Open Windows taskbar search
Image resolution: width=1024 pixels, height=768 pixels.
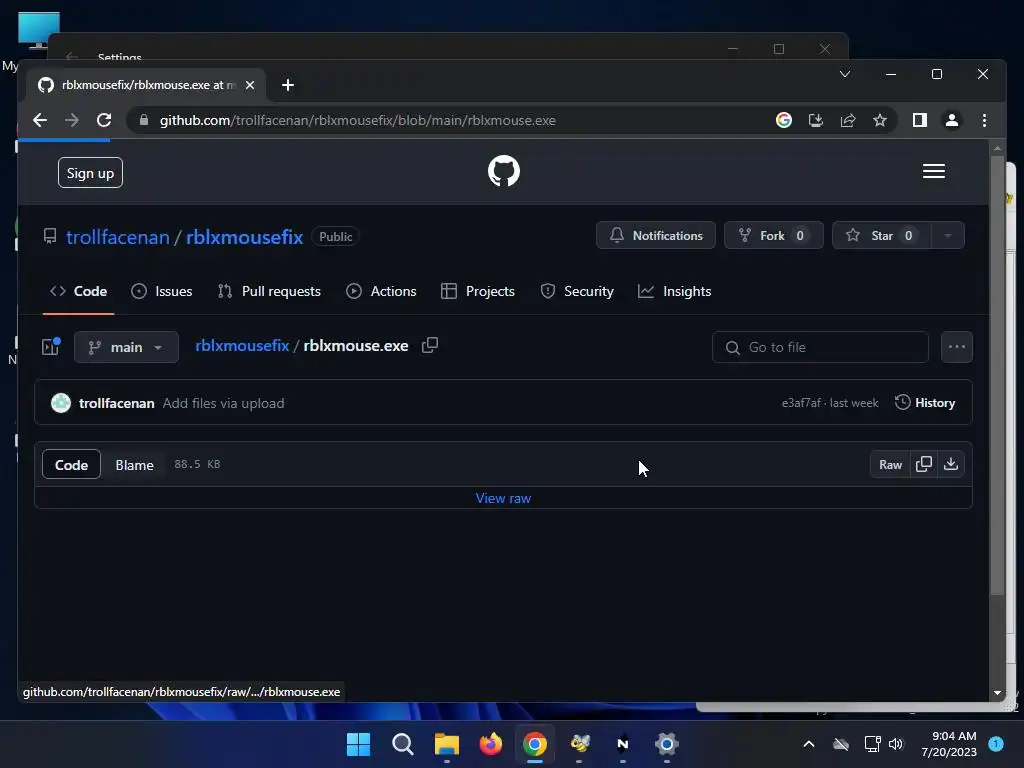[402, 744]
